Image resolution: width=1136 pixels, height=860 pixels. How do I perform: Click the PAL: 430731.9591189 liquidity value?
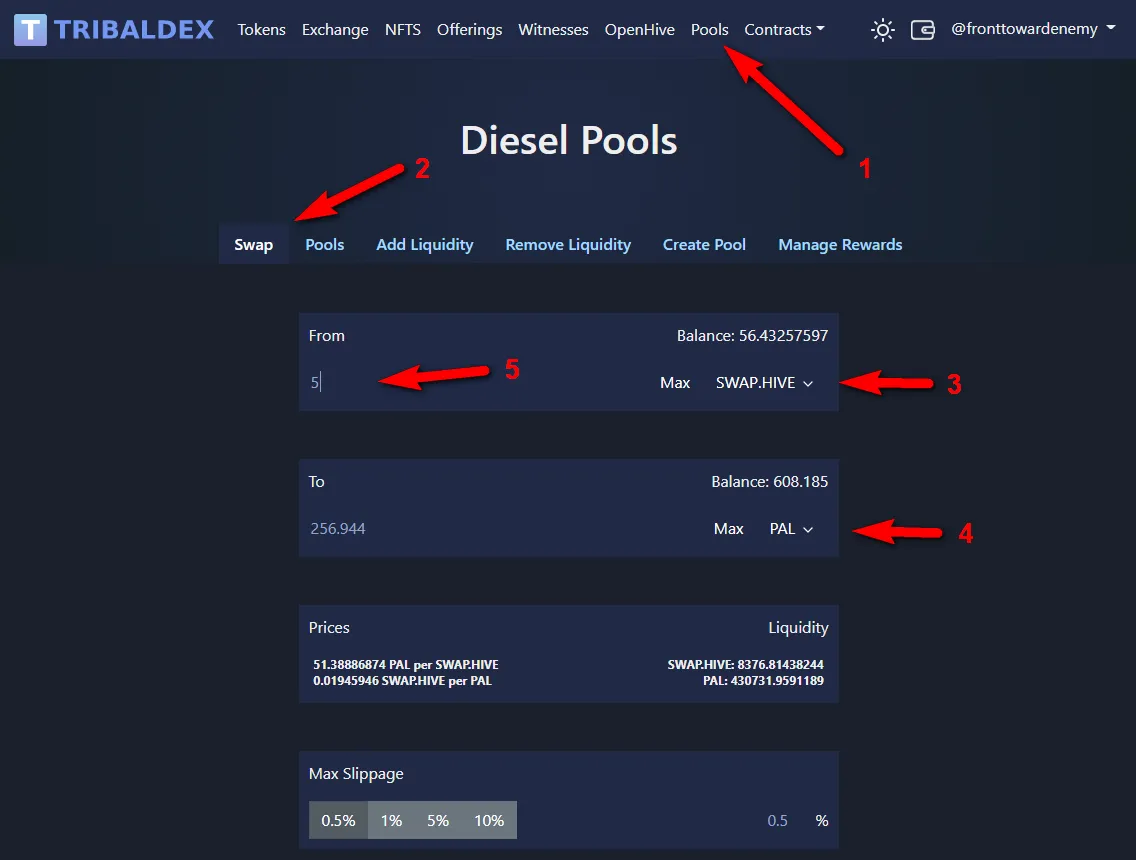tap(763, 681)
